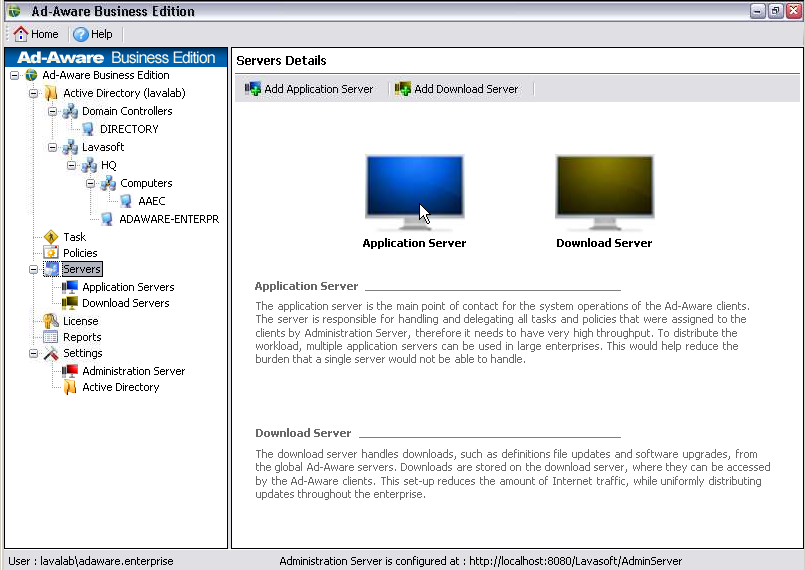Collapse the Lavasoft node
The height and width of the screenshot is (570, 805).
click(x=52, y=147)
